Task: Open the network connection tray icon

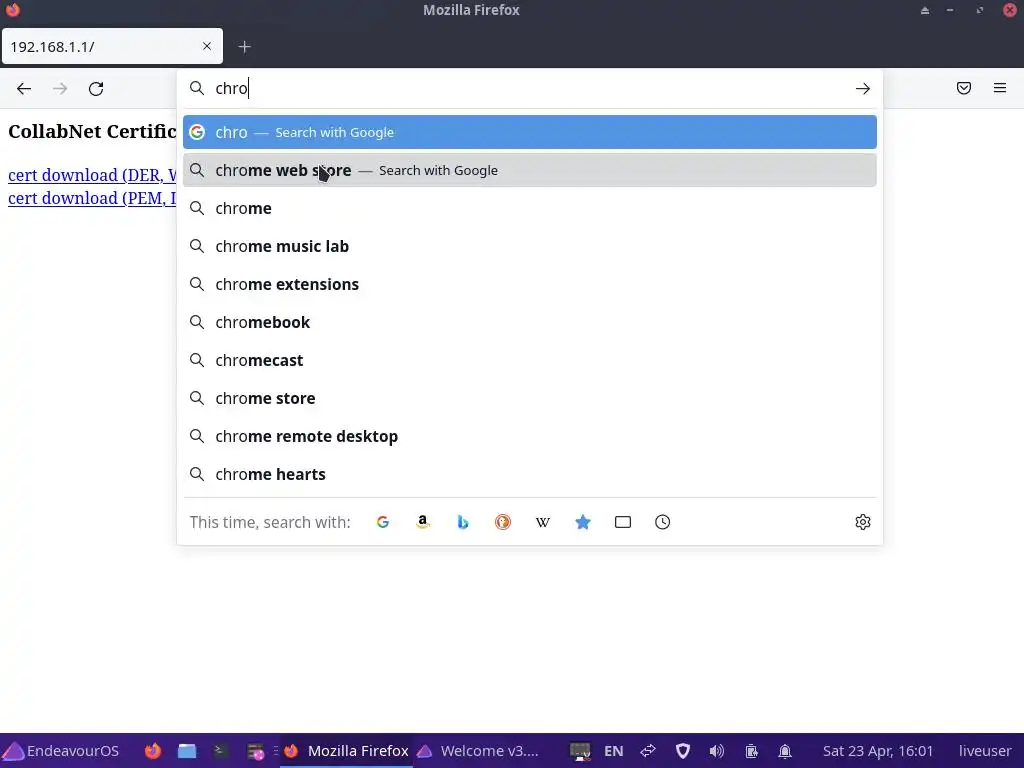Action: click(648, 751)
